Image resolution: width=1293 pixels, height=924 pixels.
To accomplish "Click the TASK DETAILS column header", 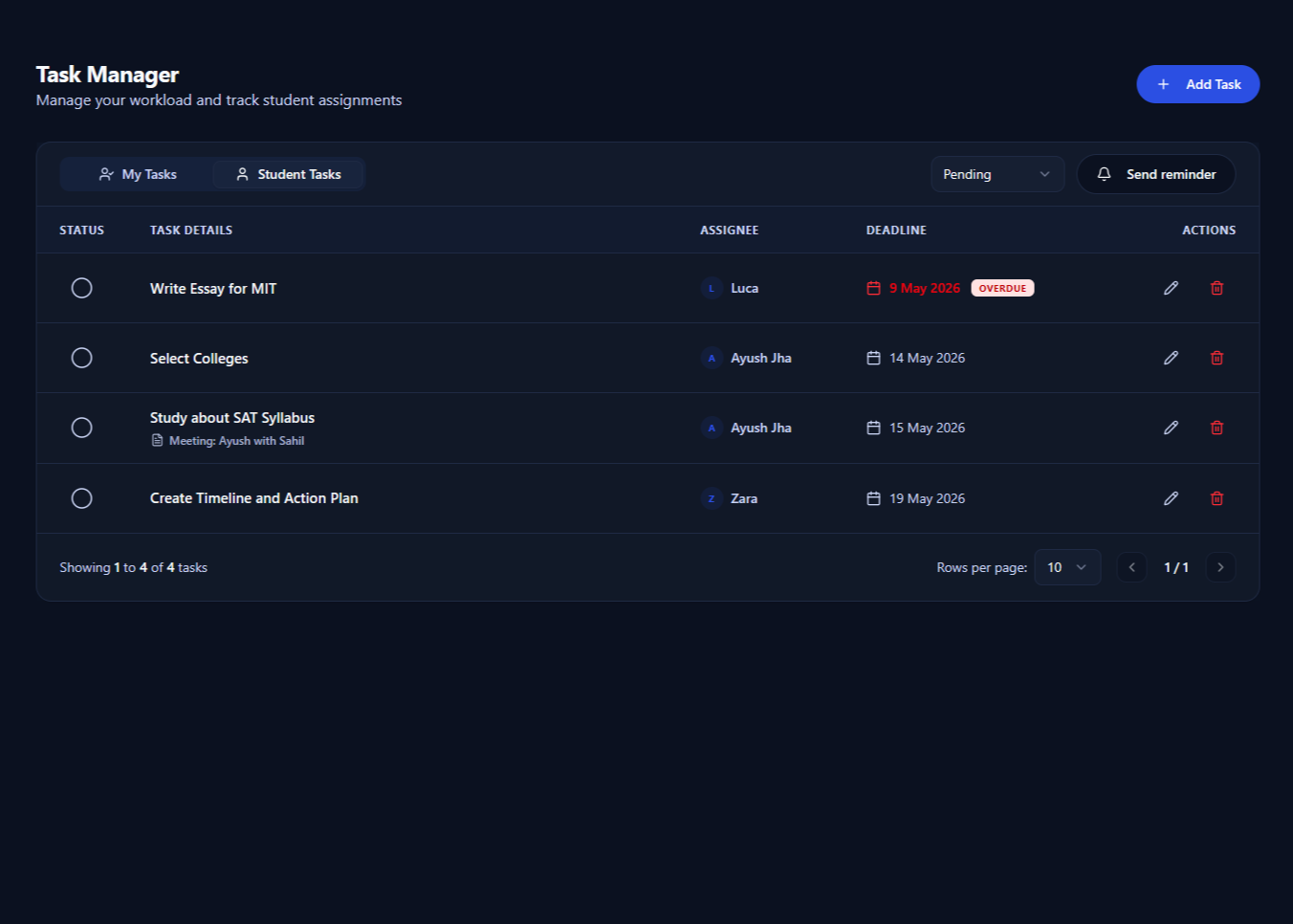I will coord(191,231).
